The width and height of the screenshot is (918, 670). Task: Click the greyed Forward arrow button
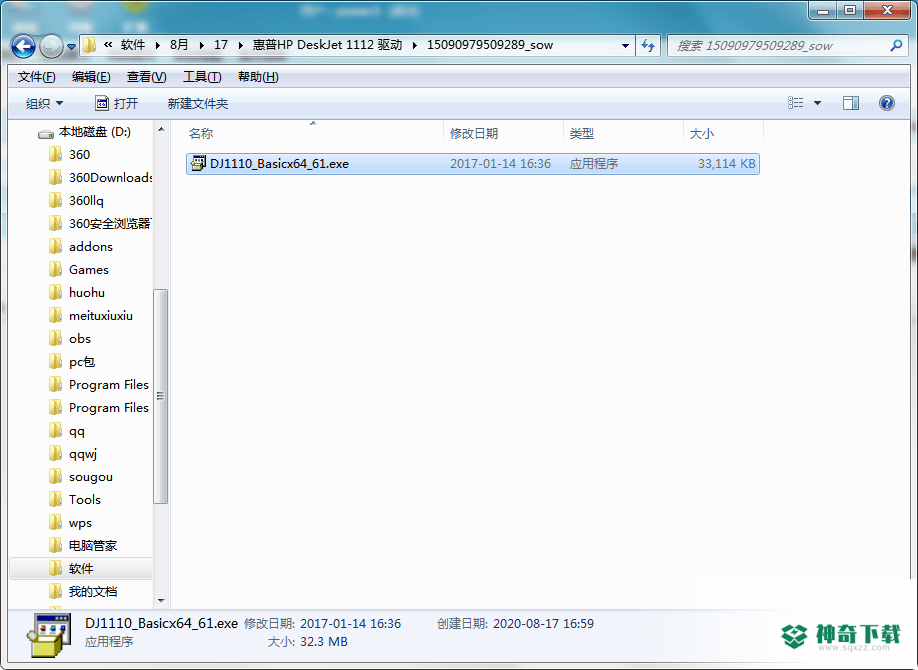coord(51,46)
